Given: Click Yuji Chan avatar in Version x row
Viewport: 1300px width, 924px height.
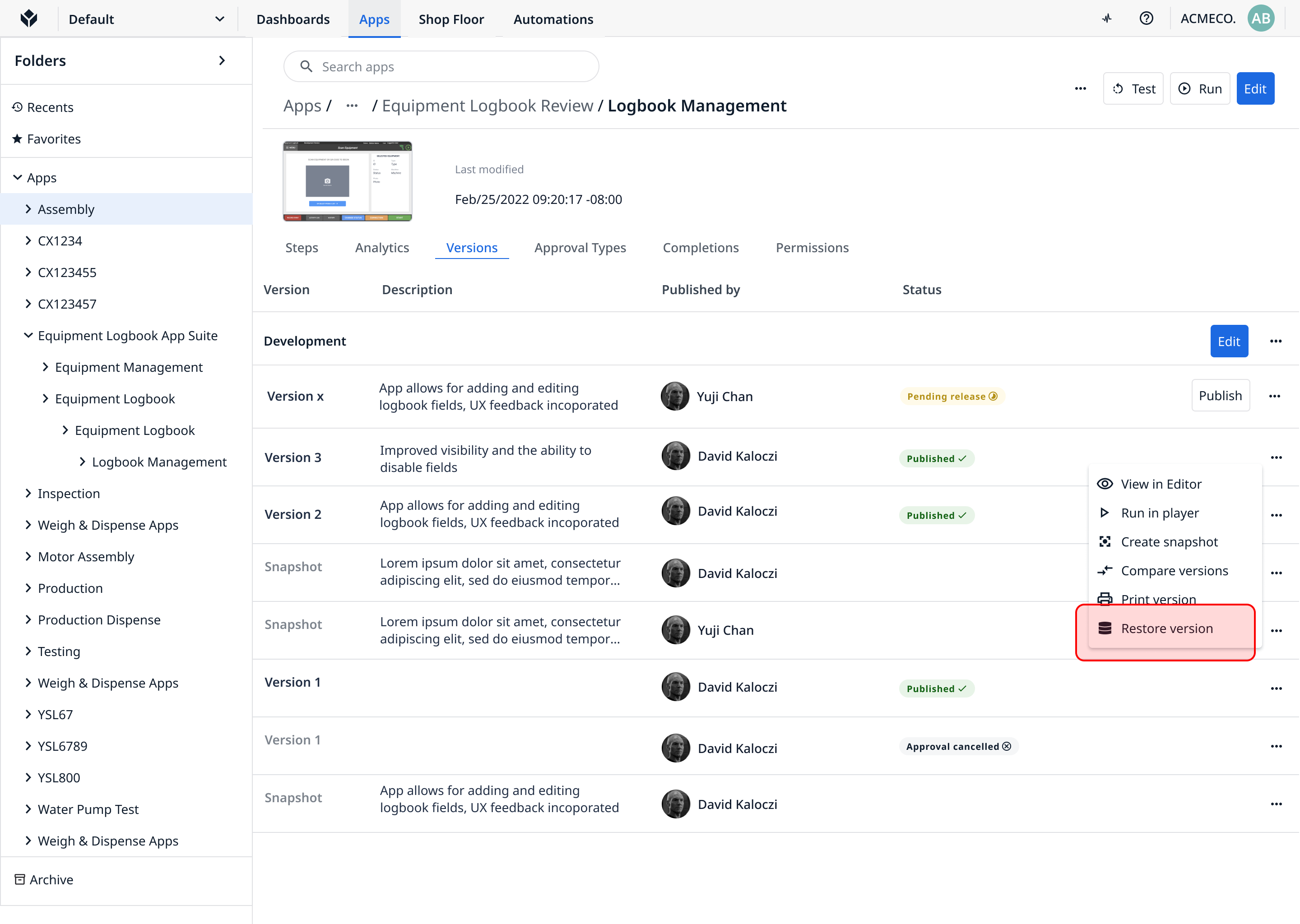Looking at the screenshot, I should (x=675, y=396).
